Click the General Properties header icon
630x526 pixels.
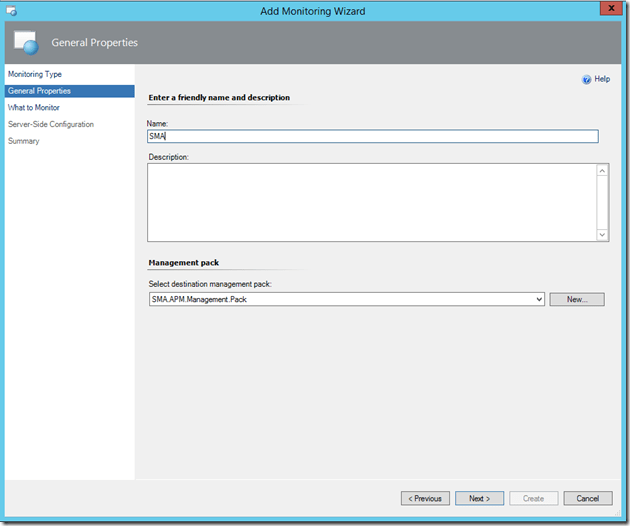click(x=28, y=43)
